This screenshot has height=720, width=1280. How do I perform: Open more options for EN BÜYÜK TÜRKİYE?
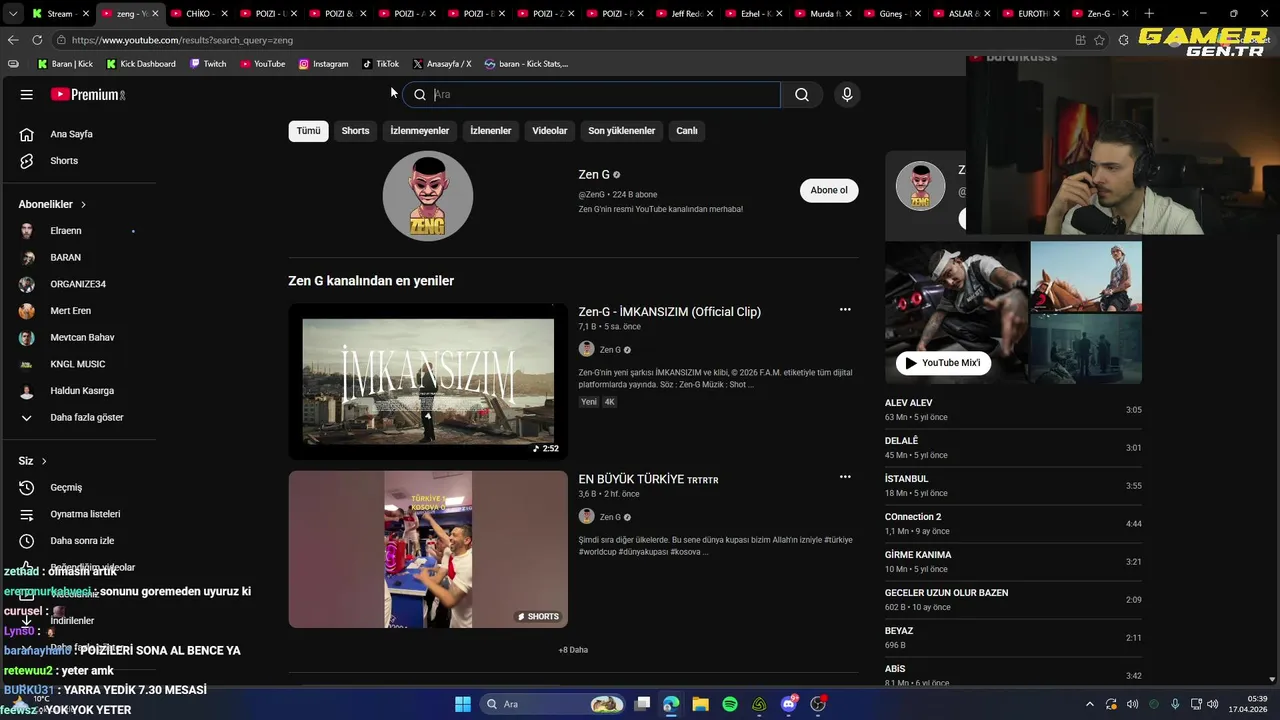845,477
